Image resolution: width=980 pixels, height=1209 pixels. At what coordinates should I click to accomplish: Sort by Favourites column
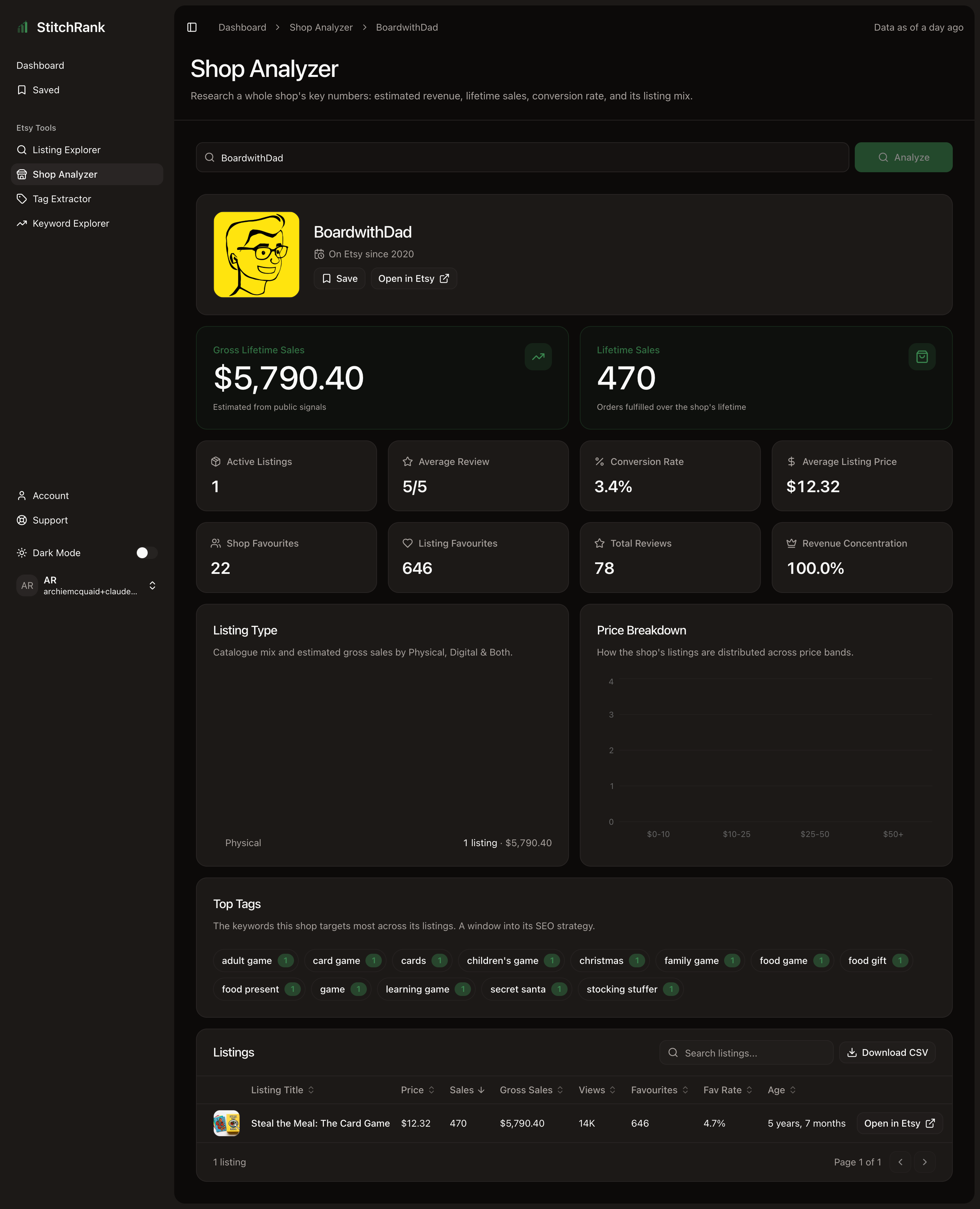pos(659,1090)
